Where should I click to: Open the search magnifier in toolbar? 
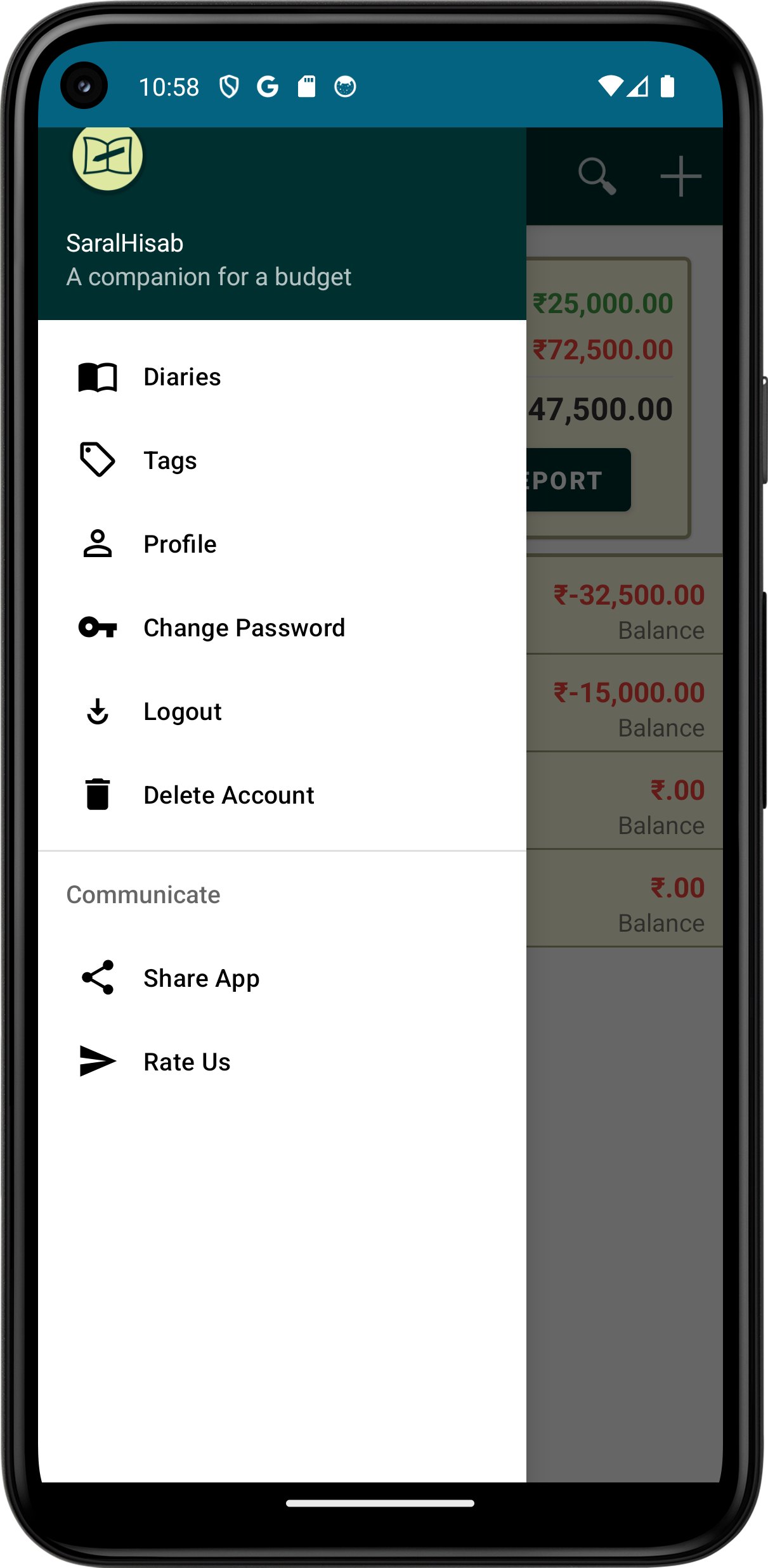[597, 176]
